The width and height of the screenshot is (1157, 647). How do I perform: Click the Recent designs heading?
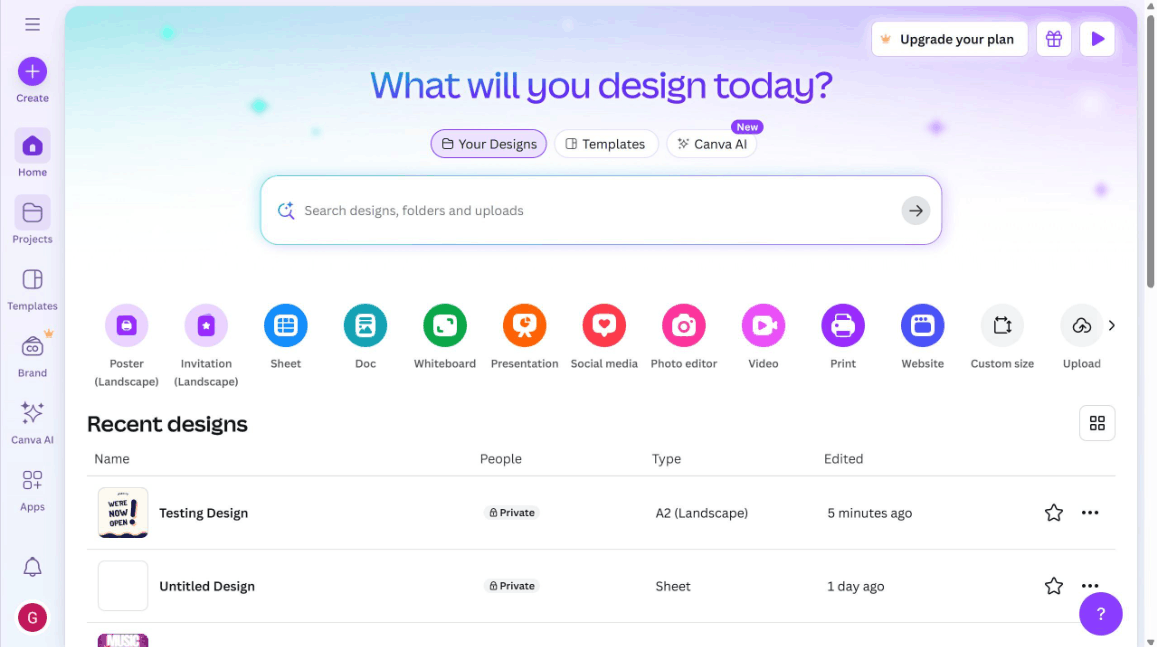pyautogui.click(x=167, y=424)
